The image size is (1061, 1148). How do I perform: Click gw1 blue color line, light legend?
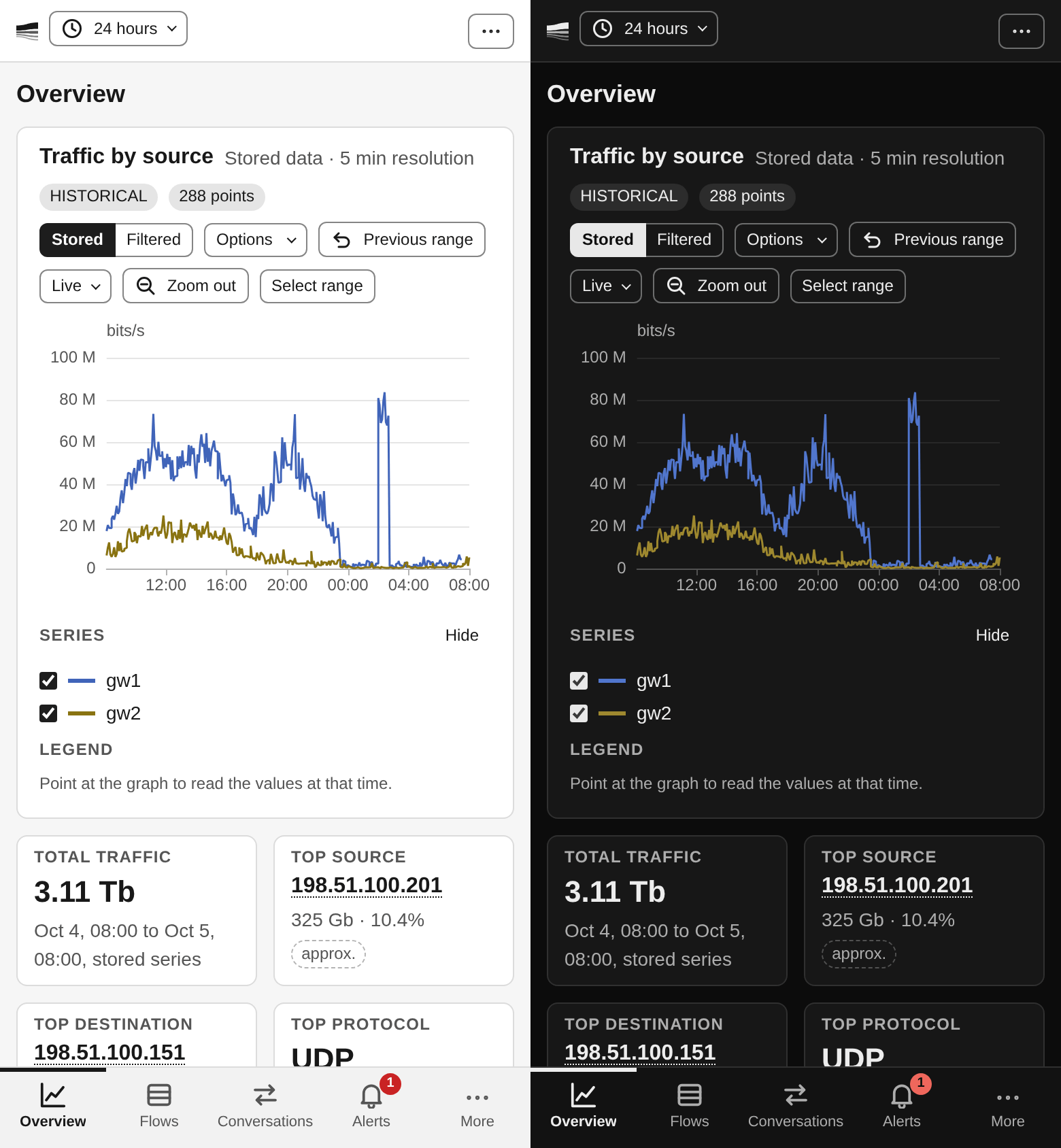(82, 681)
